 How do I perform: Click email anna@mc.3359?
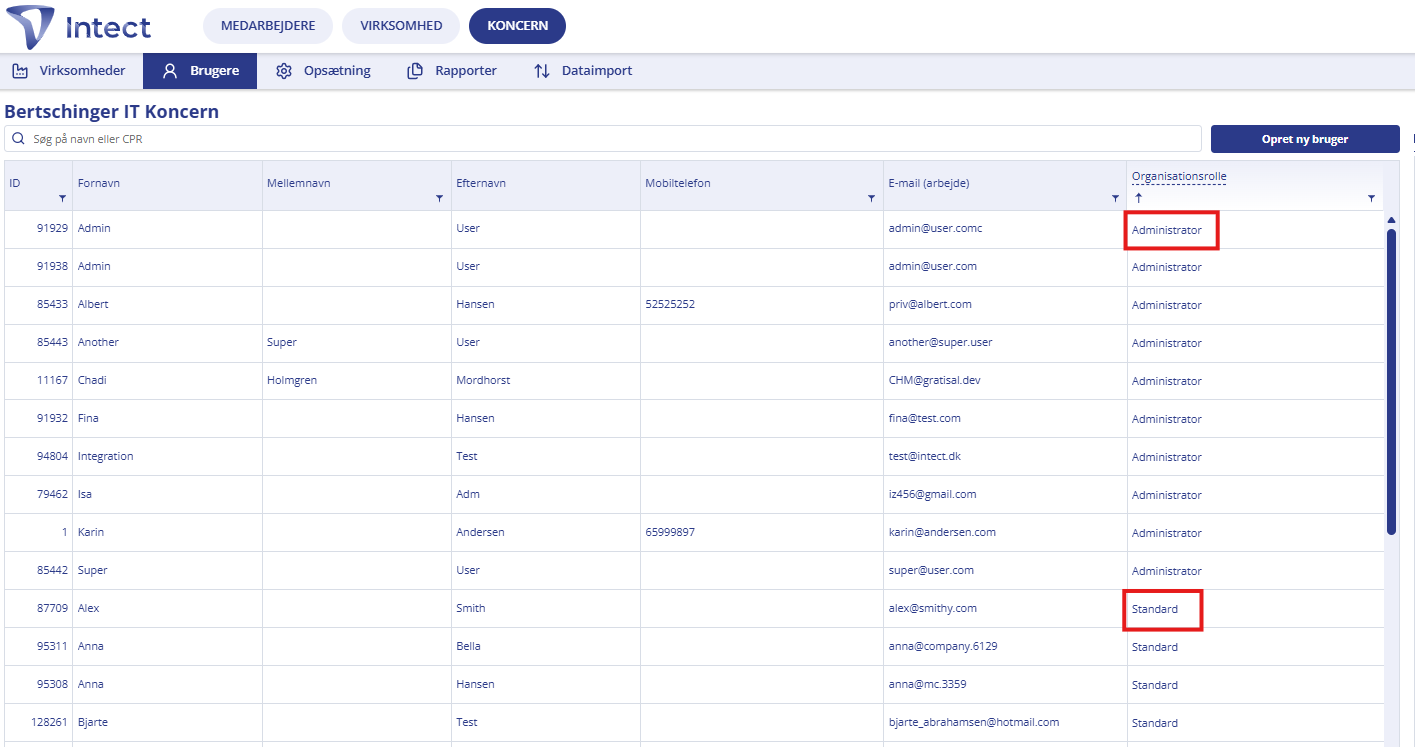927,684
